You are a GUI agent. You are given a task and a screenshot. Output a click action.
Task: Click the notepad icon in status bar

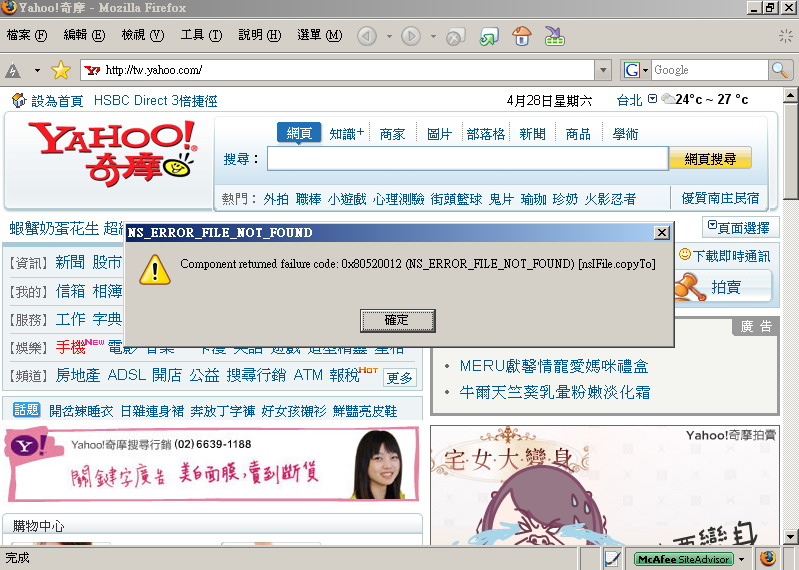tap(612, 559)
